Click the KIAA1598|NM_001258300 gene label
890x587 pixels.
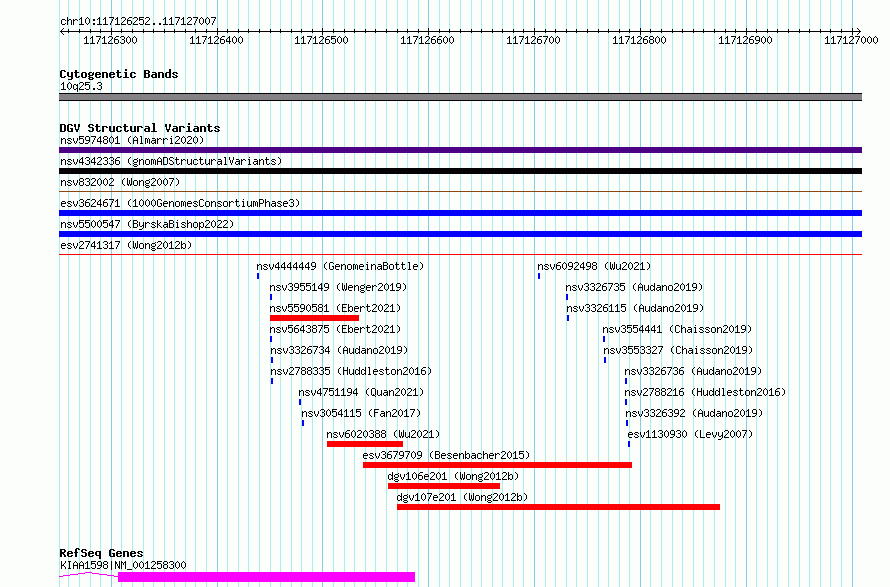pos(123,565)
